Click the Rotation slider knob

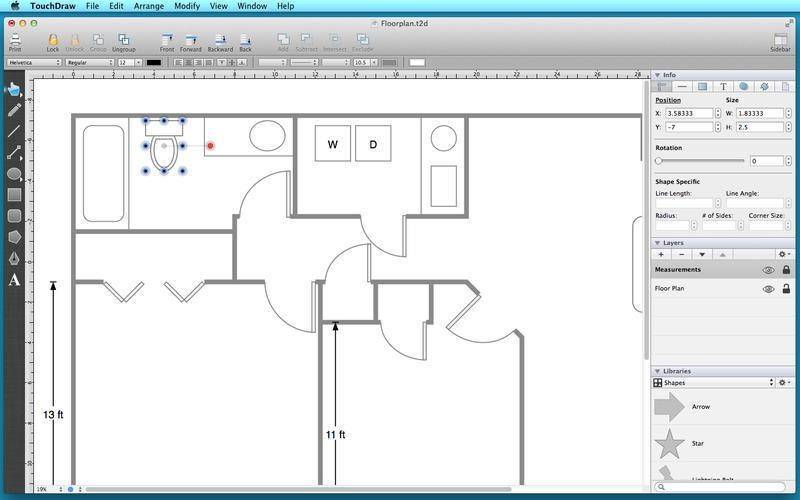point(659,161)
